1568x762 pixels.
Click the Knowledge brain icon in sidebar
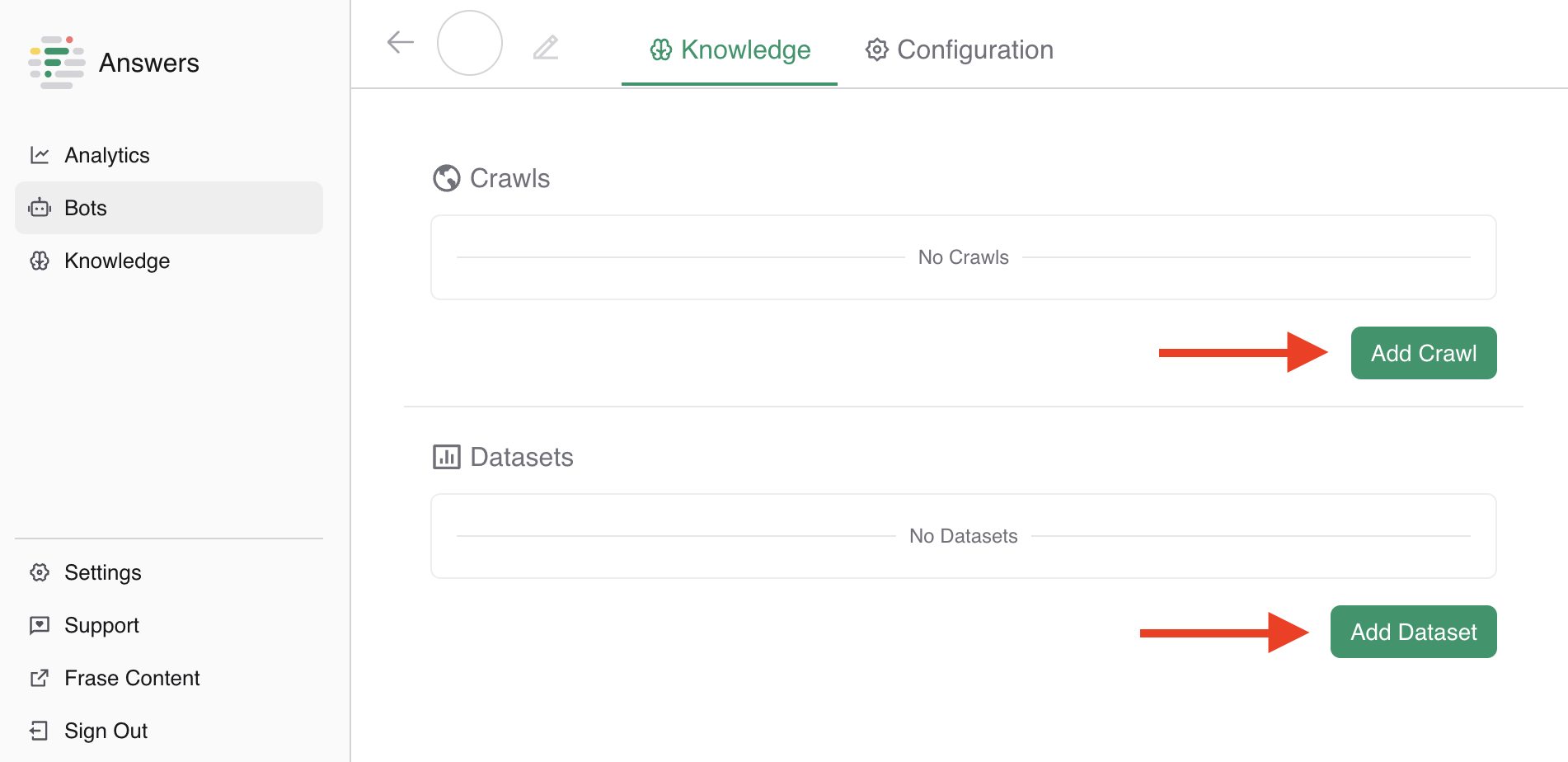point(40,261)
